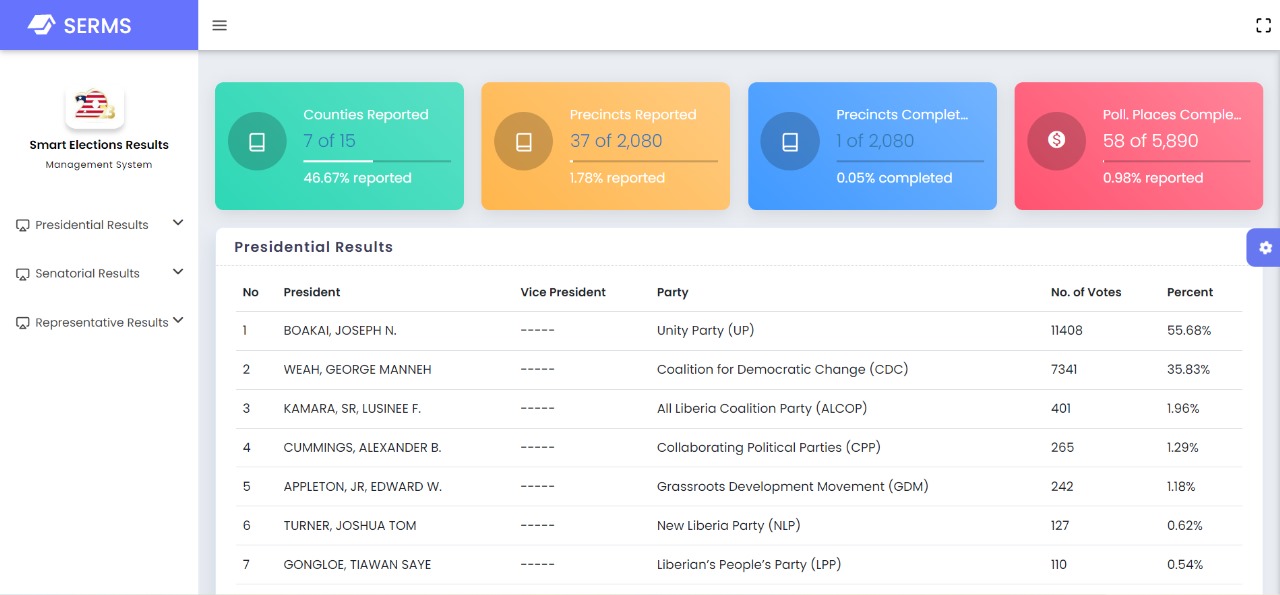Click the No. of Votes column header

[1085, 292]
